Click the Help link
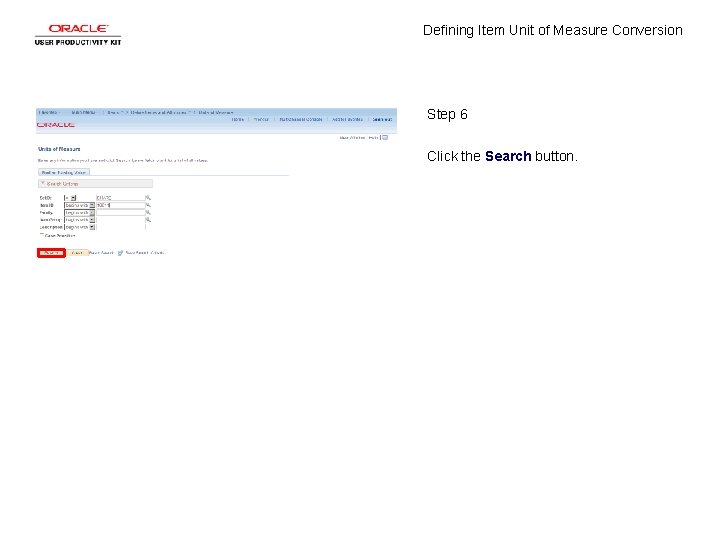This screenshot has height=540, width=720. tap(373, 138)
